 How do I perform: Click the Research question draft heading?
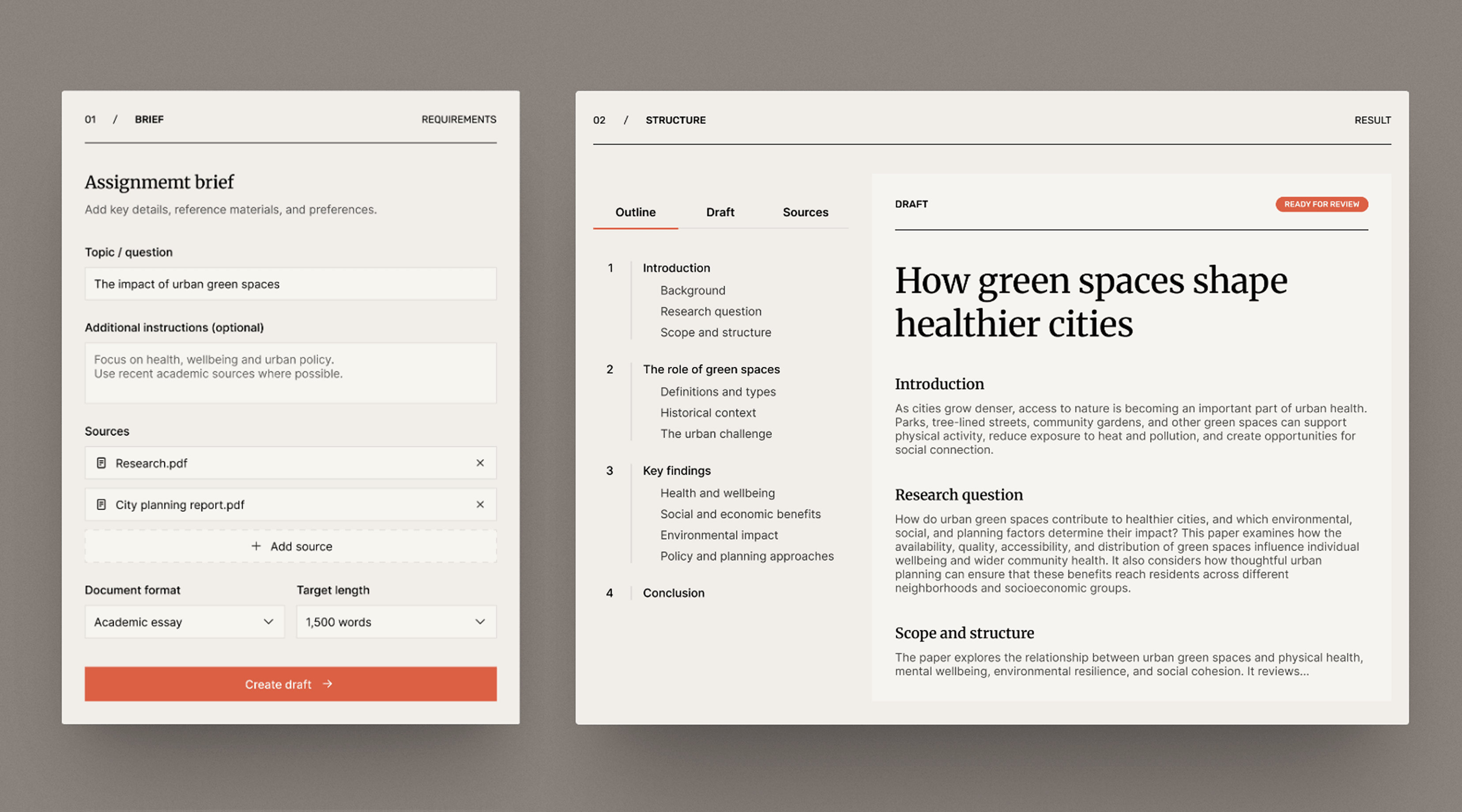[x=959, y=495]
